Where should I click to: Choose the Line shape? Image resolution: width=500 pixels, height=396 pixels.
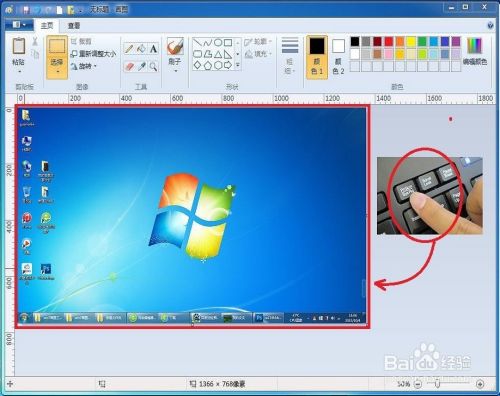[198, 43]
